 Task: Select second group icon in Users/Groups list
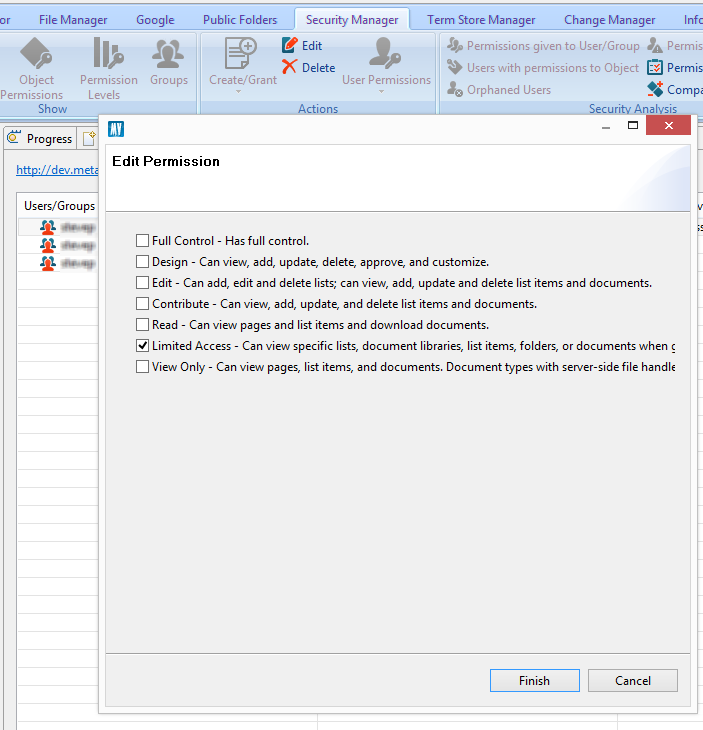pyautogui.click(x=47, y=245)
